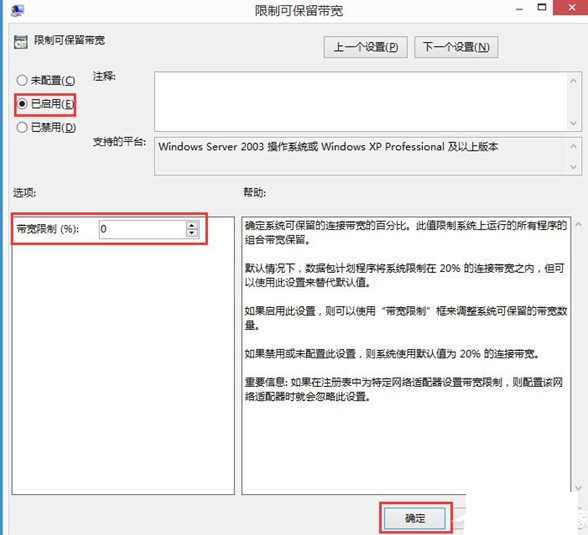Click the help paragraph starting 默认情况下

pos(405,275)
